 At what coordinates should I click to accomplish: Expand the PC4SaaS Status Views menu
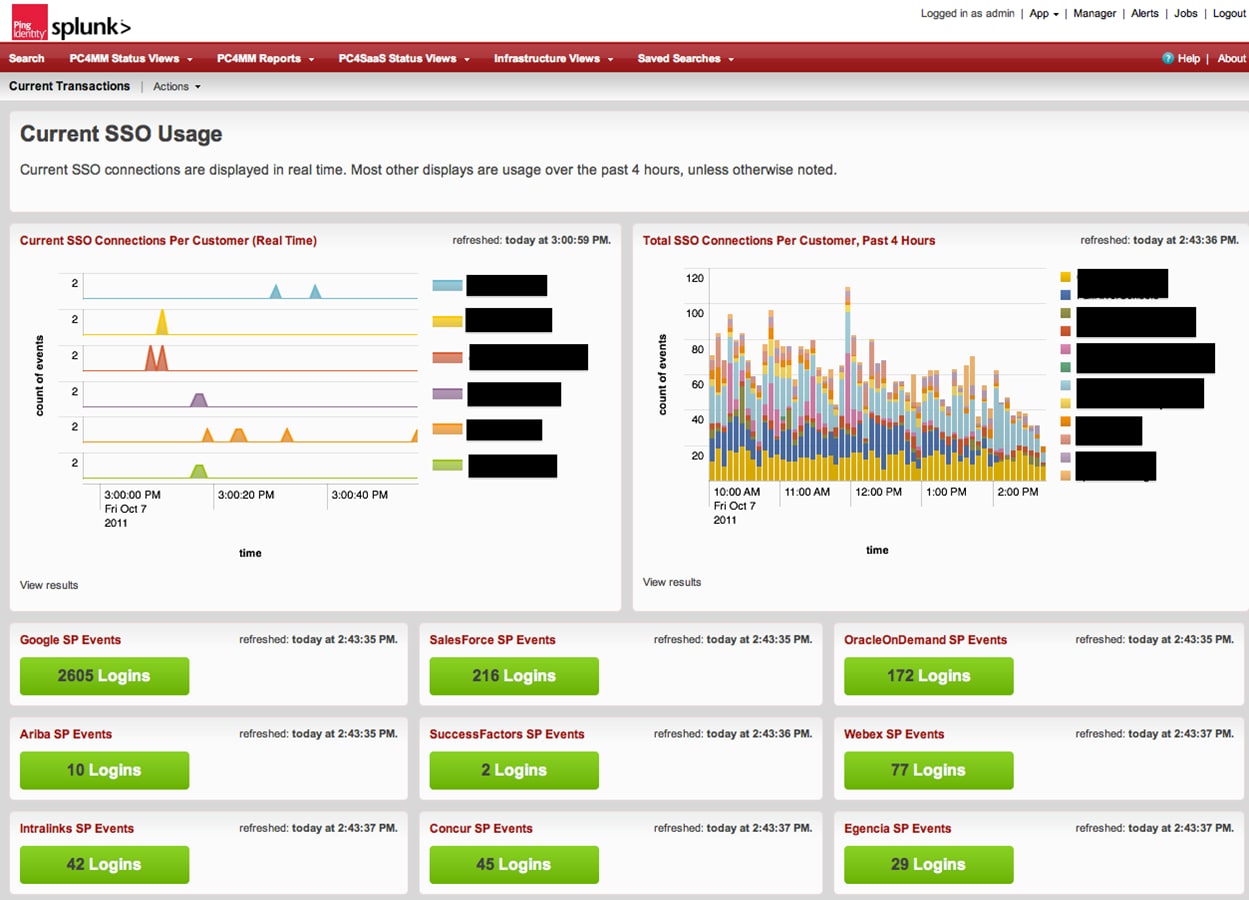tap(404, 59)
